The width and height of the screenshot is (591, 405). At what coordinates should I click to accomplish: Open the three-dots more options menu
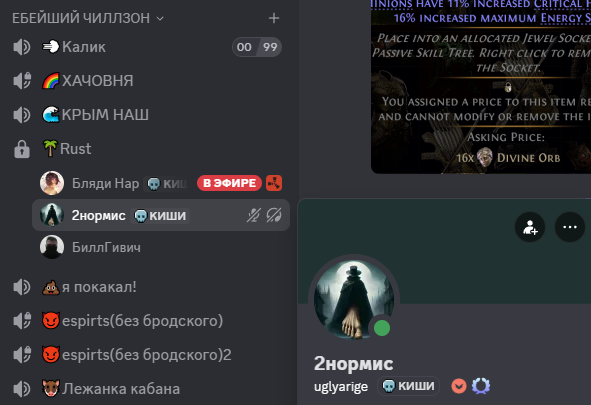point(570,227)
